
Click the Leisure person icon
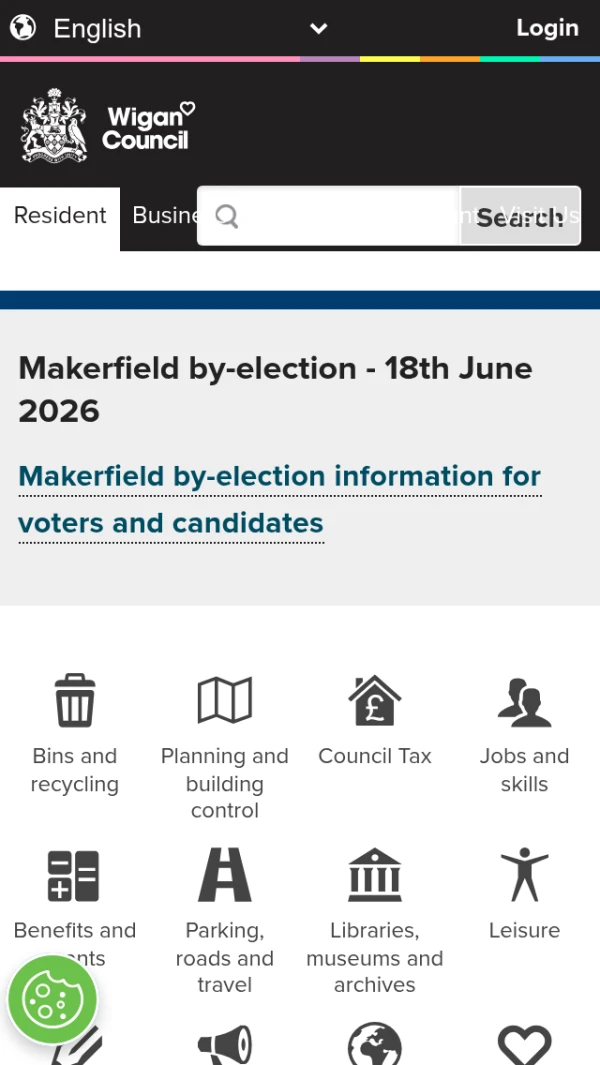(524, 874)
